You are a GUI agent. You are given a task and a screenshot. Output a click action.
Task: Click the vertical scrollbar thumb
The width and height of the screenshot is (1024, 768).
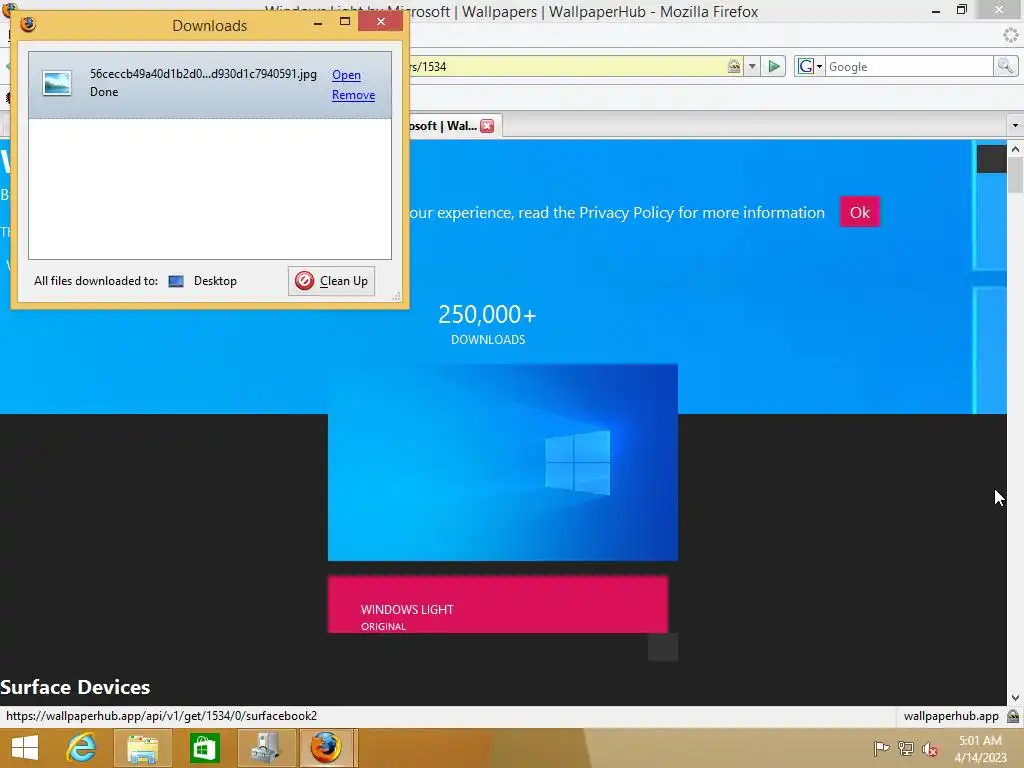(1015, 175)
